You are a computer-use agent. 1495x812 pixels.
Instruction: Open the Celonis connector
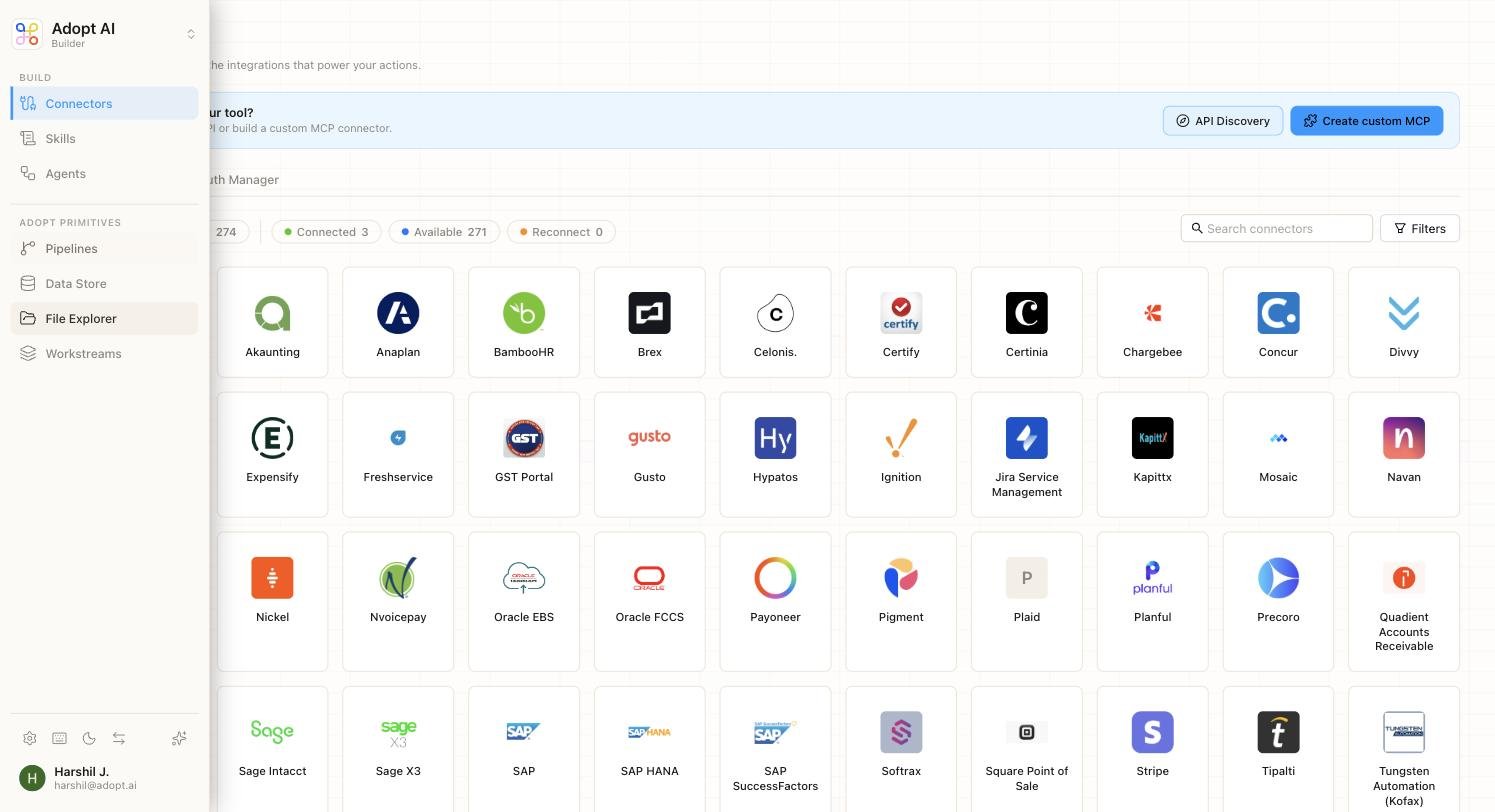click(775, 322)
